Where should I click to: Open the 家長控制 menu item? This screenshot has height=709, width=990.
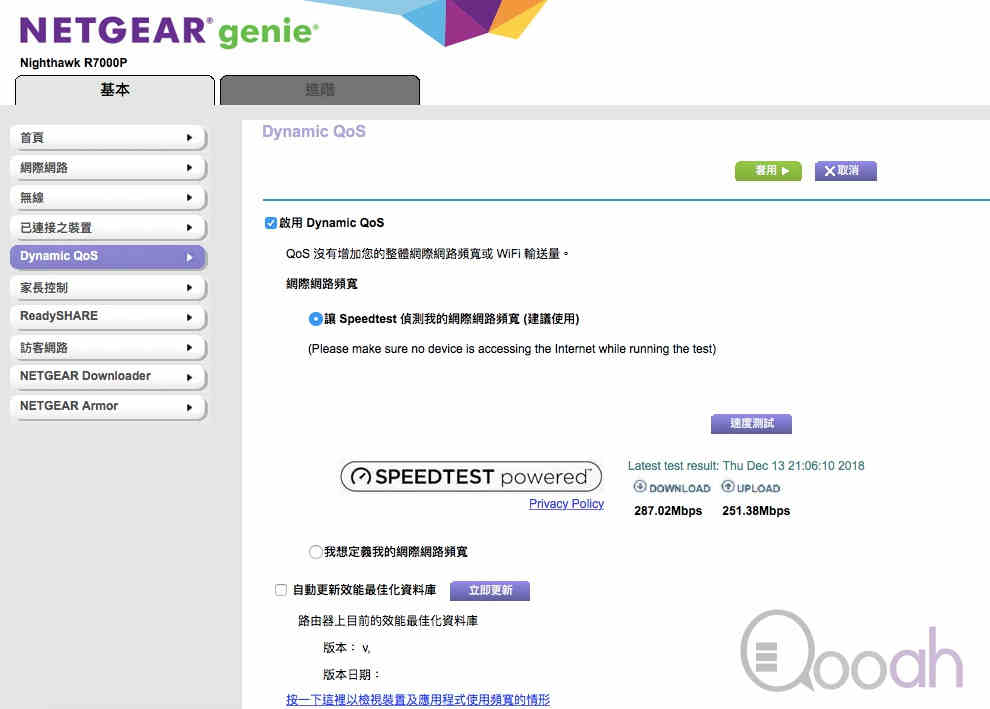(x=108, y=288)
